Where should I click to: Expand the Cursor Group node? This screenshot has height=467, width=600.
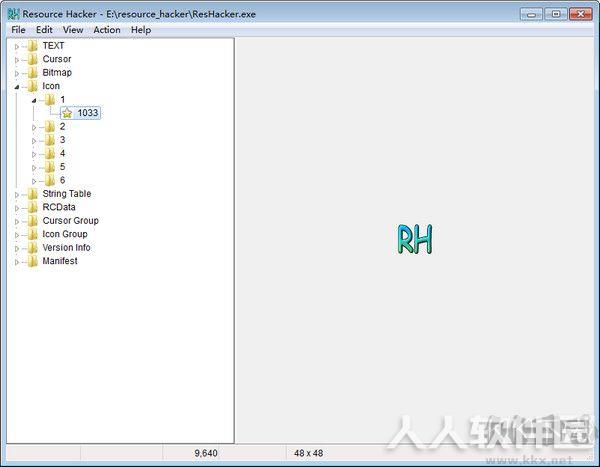pyautogui.click(x=17, y=222)
